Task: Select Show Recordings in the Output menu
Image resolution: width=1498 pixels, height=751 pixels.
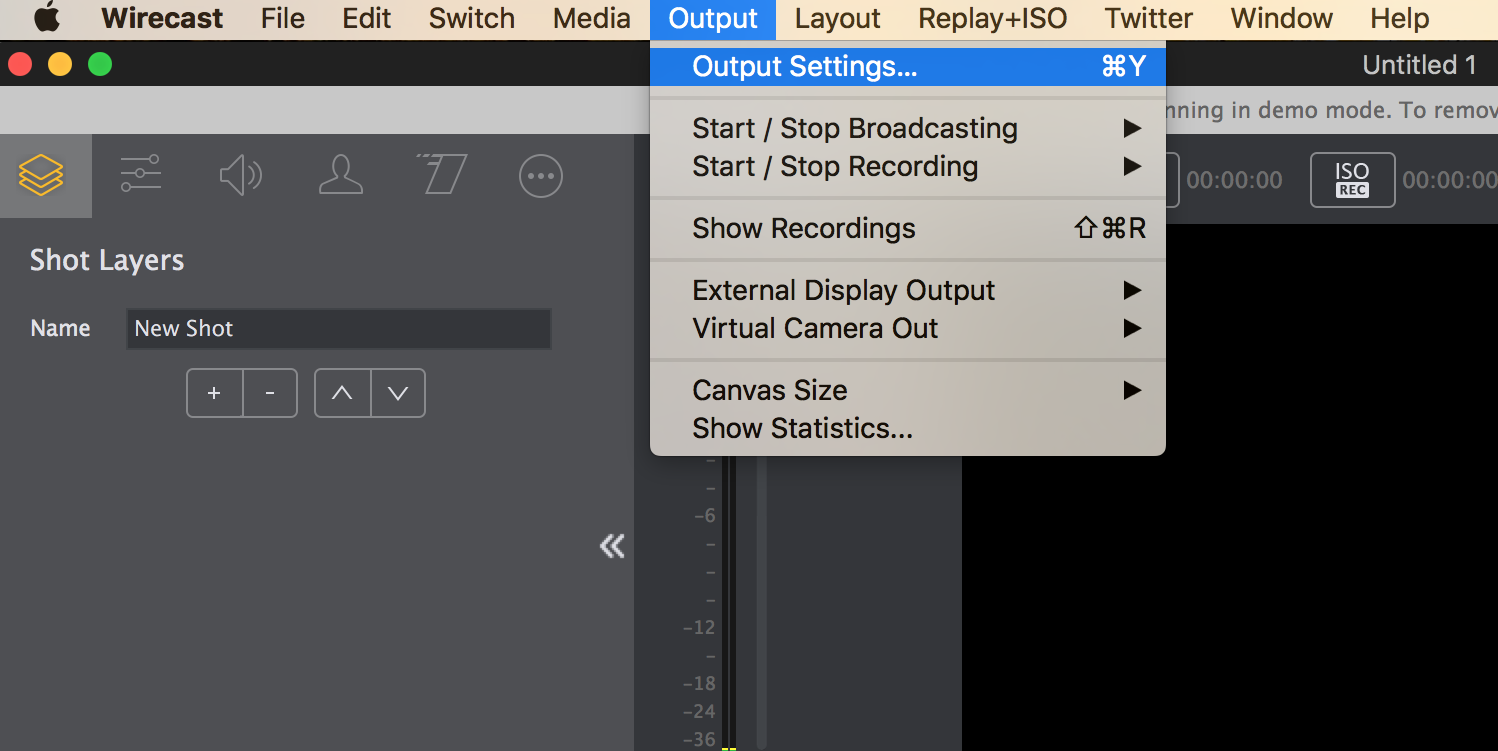Action: click(908, 229)
